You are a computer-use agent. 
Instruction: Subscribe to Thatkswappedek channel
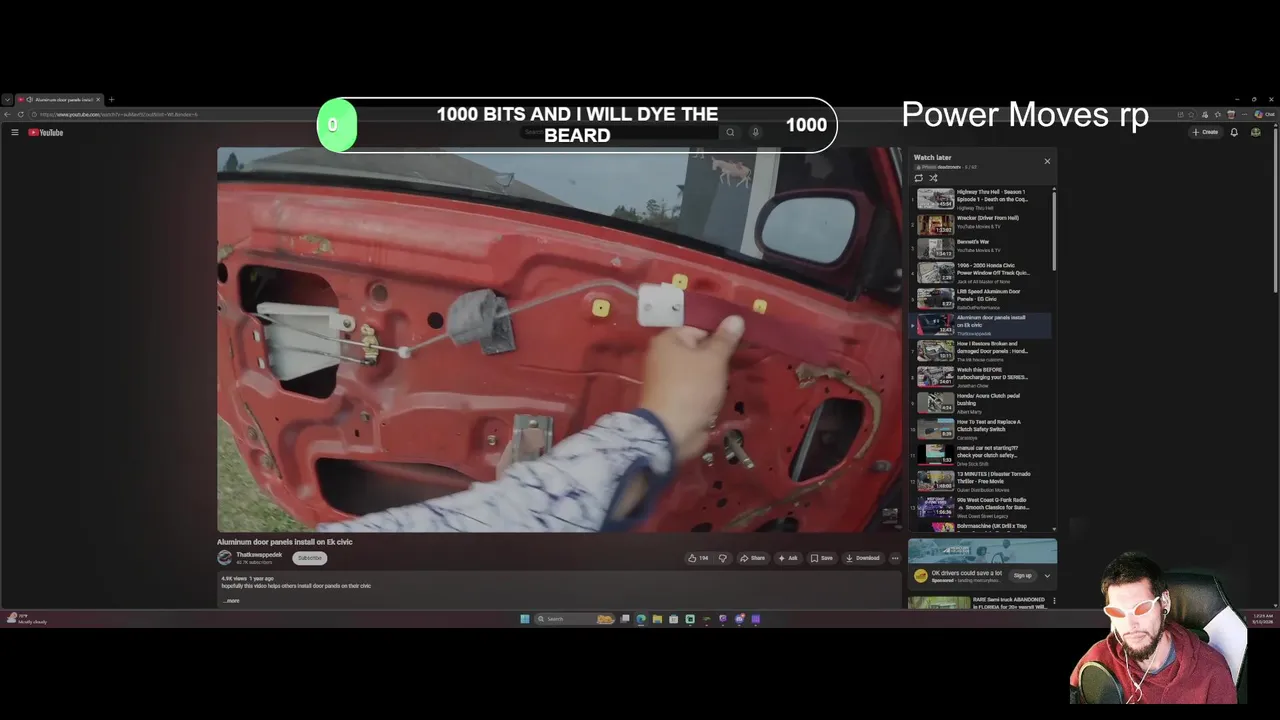[x=310, y=558]
